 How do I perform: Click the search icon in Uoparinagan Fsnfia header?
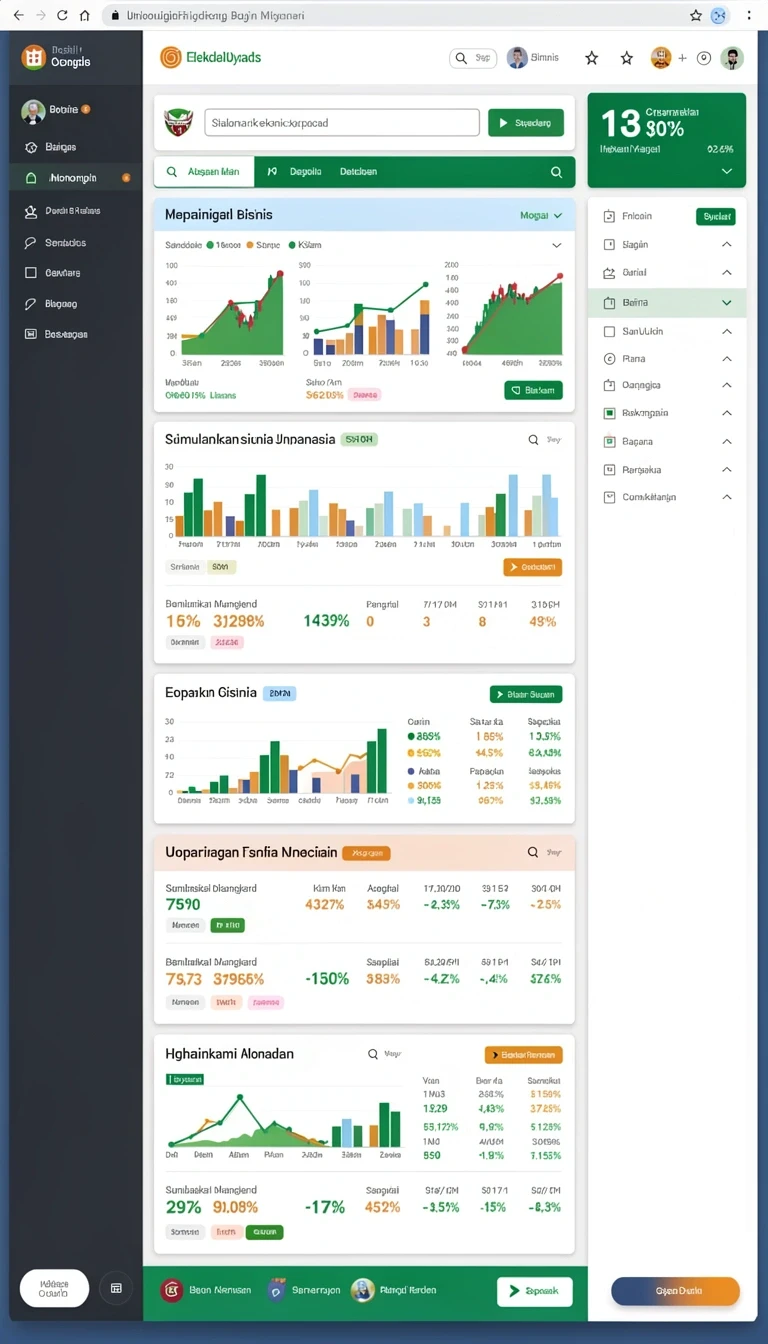533,853
